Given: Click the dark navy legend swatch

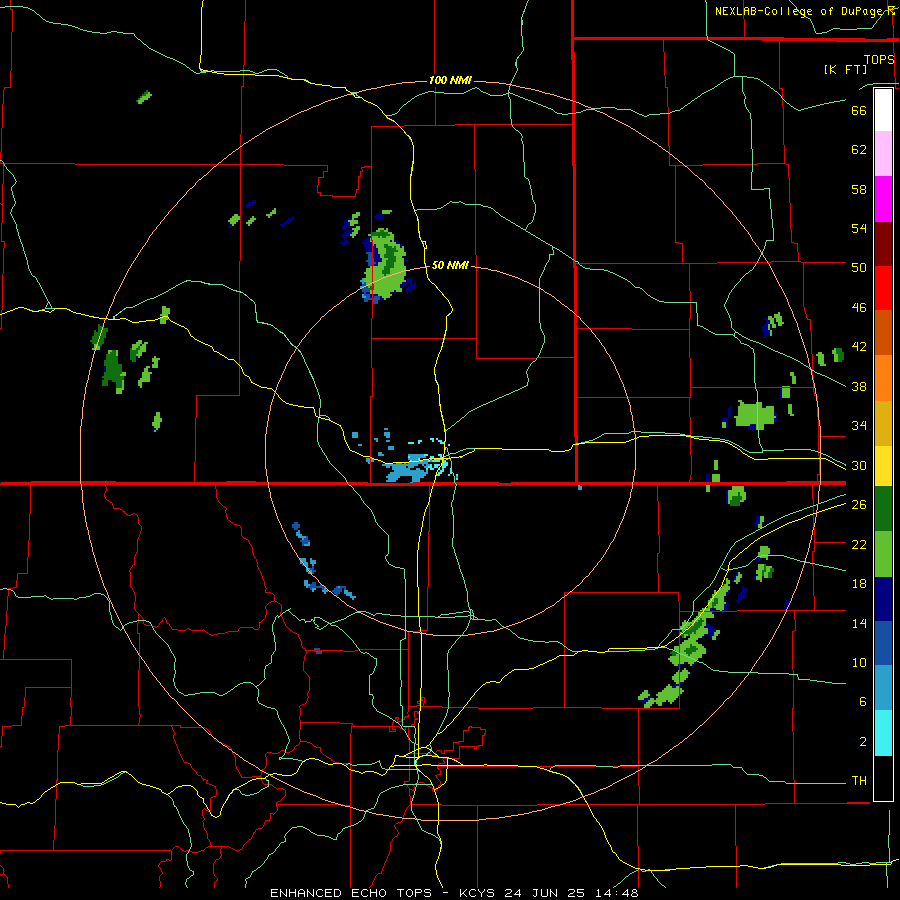Looking at the screenshot, I should 883,599.
